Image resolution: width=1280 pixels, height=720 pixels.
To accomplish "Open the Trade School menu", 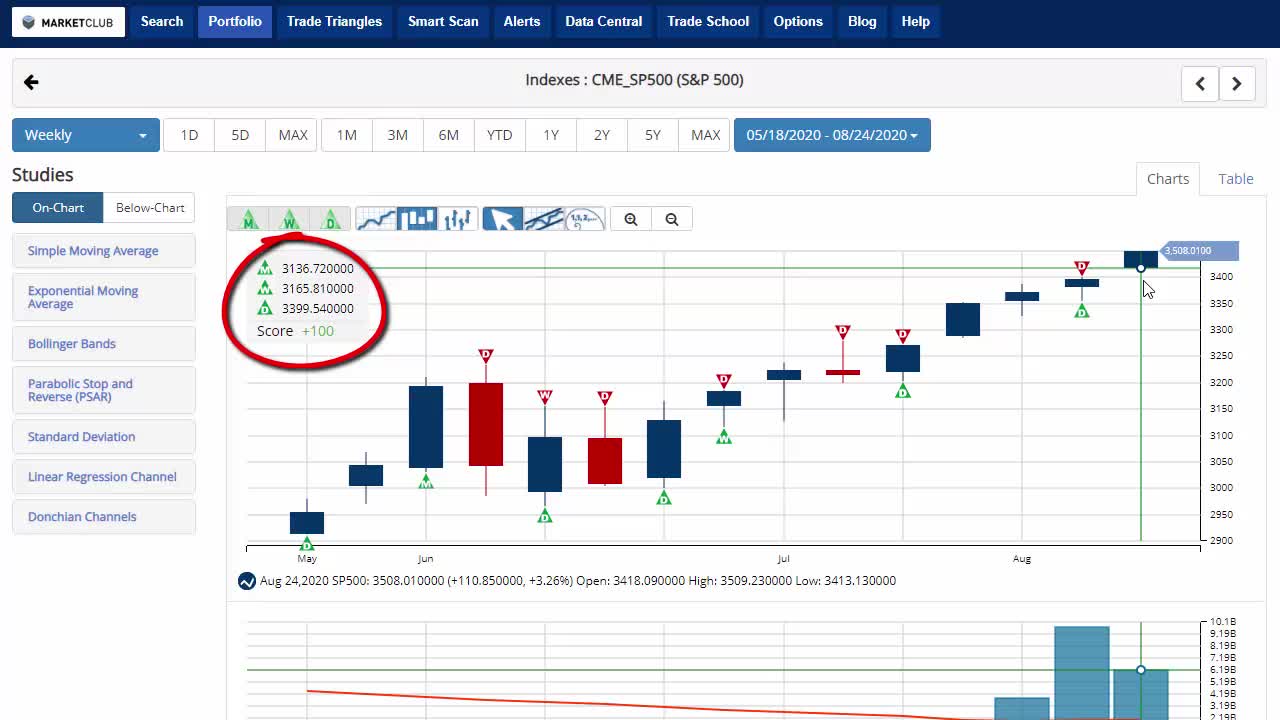I will (x=708, y=21).
